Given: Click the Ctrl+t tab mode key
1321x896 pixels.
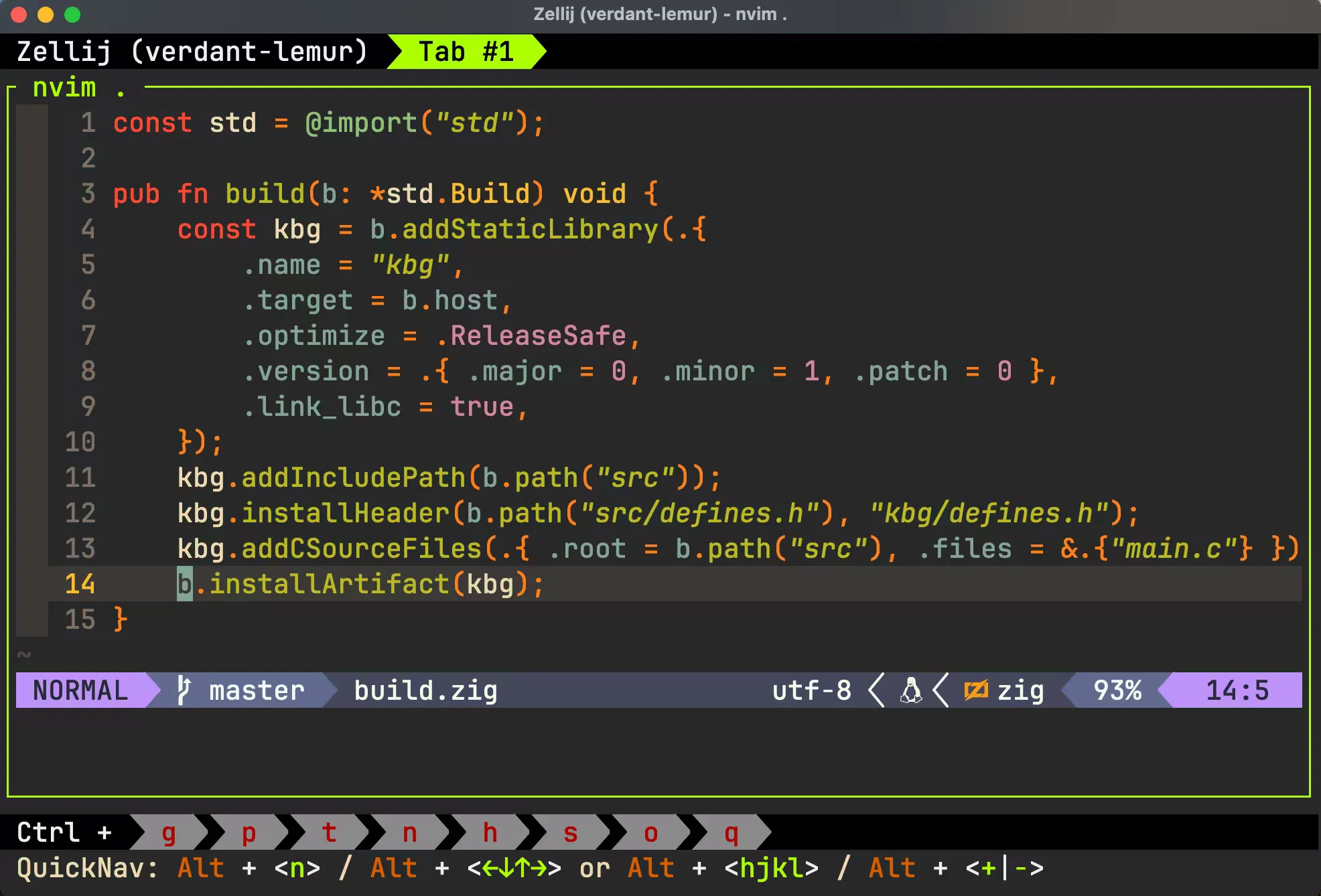Looking at the screenshot, I should [x=330, y=833].
